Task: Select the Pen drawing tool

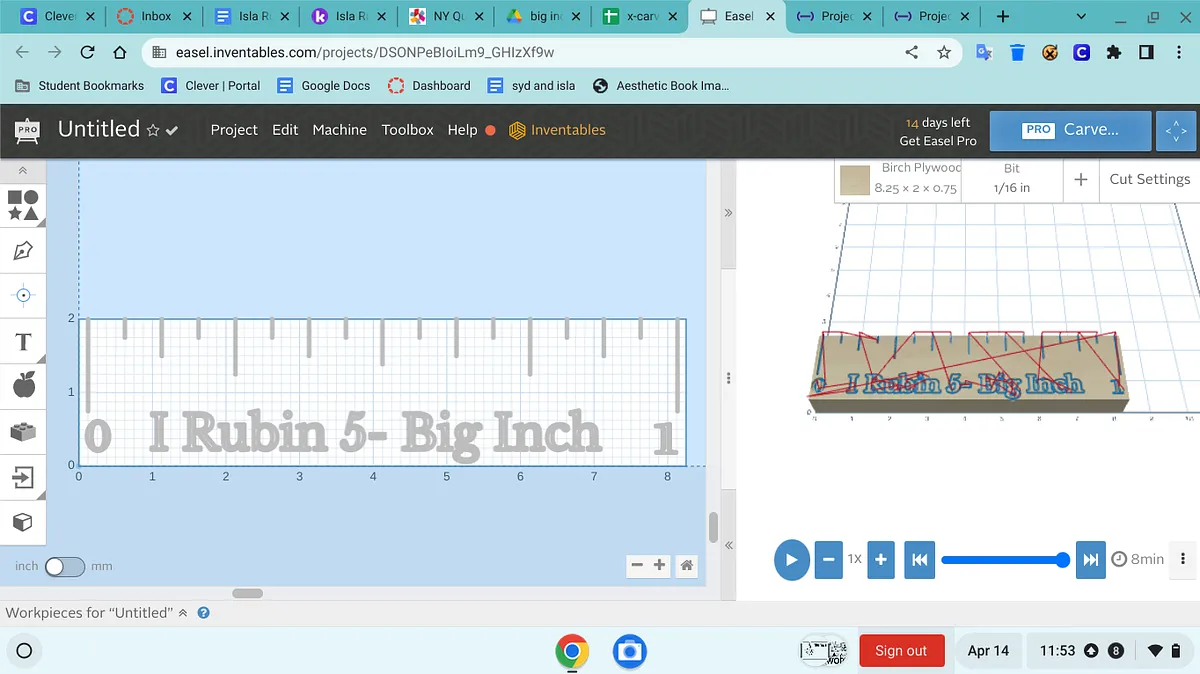Action: tap(23, 250)
